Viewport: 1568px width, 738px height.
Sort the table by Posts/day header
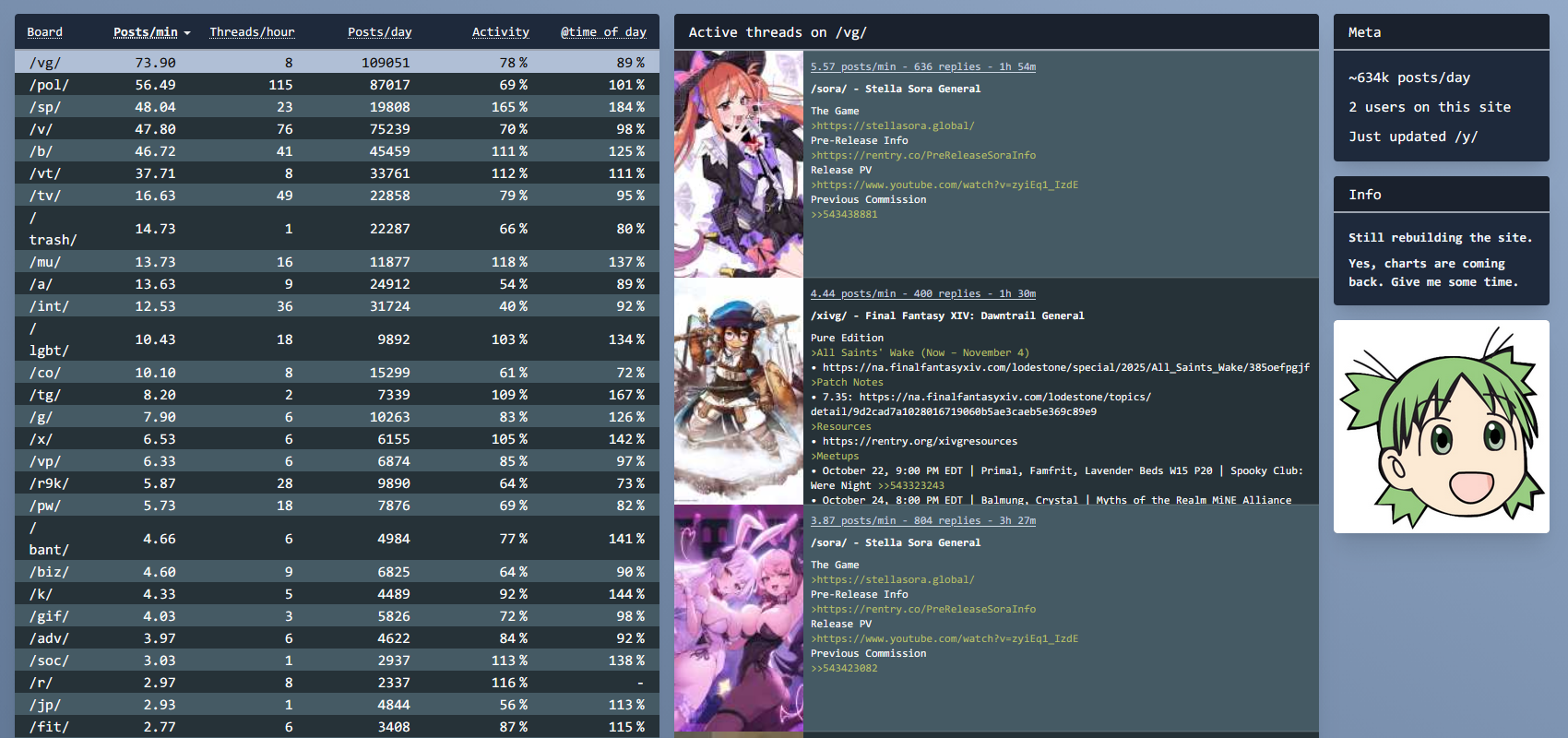[379, 32]
